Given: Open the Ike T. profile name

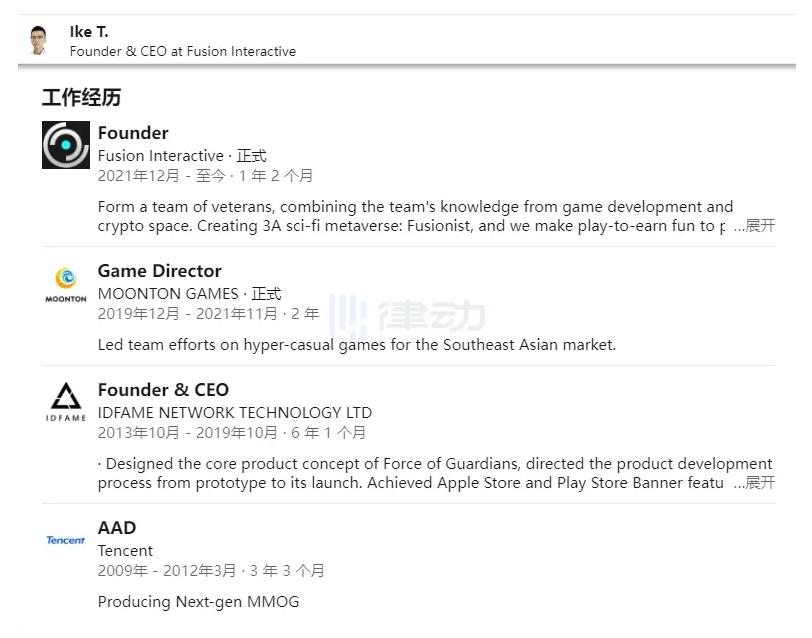Looking at the screenshot, I should click(x=89, y=32).
